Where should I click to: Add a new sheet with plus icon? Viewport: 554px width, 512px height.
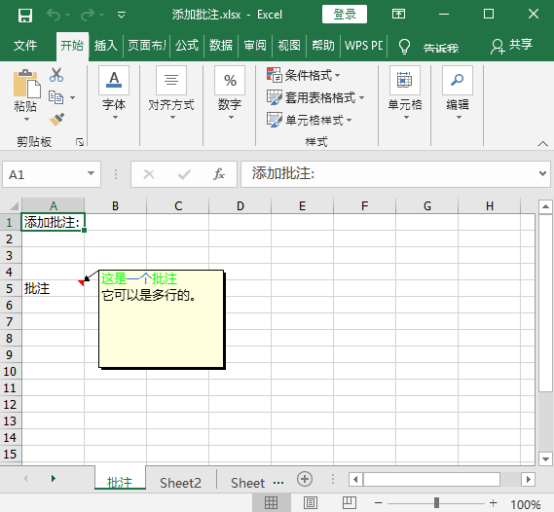coord(305,479)
